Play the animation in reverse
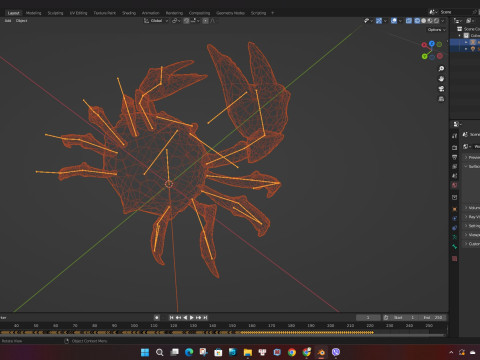Viewport: 480px width, 360px height. (x=185, y=318)
